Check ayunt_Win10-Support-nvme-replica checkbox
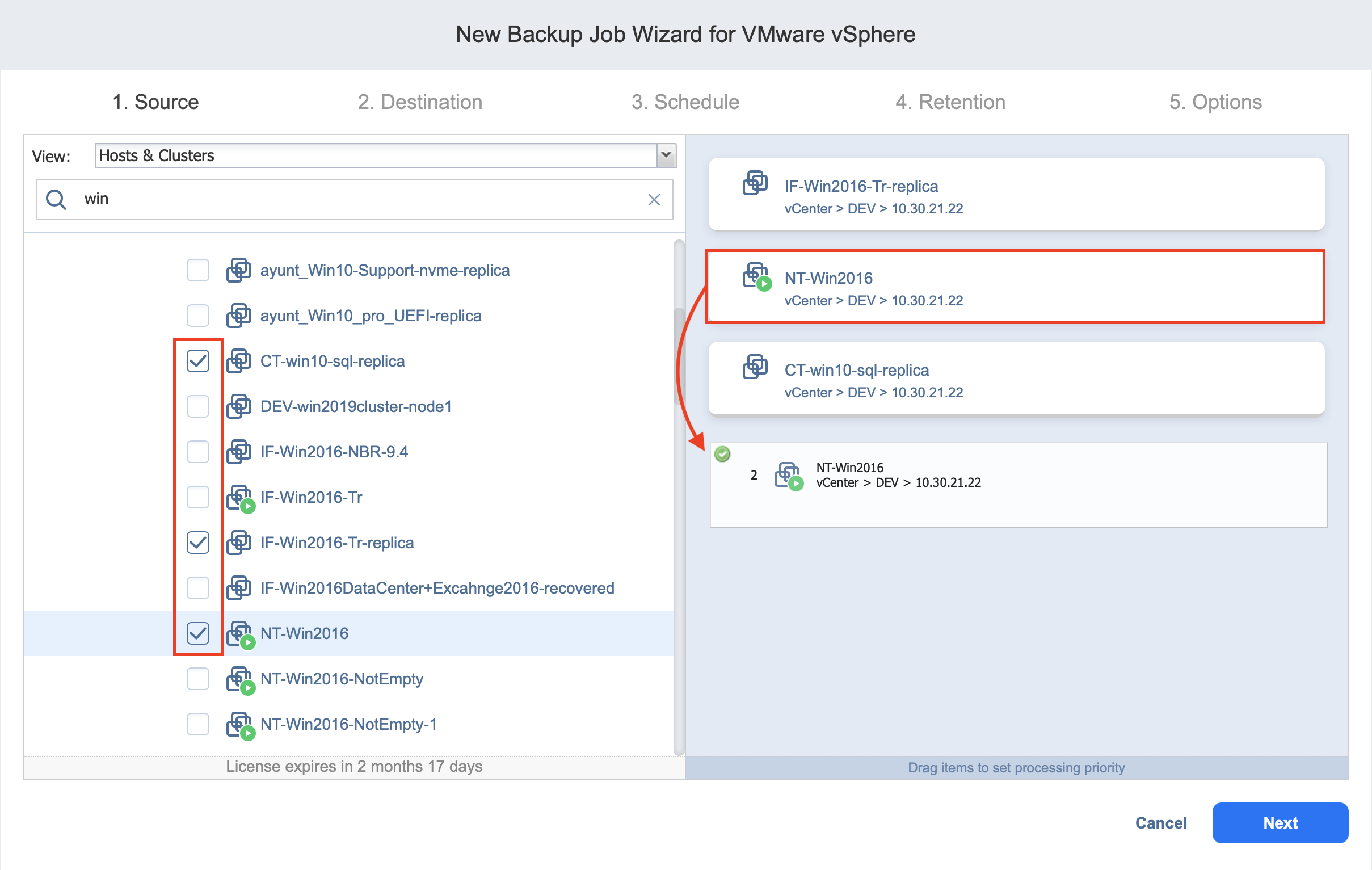This screenshot has width=1372, height=870. click(x=197, y=270)
